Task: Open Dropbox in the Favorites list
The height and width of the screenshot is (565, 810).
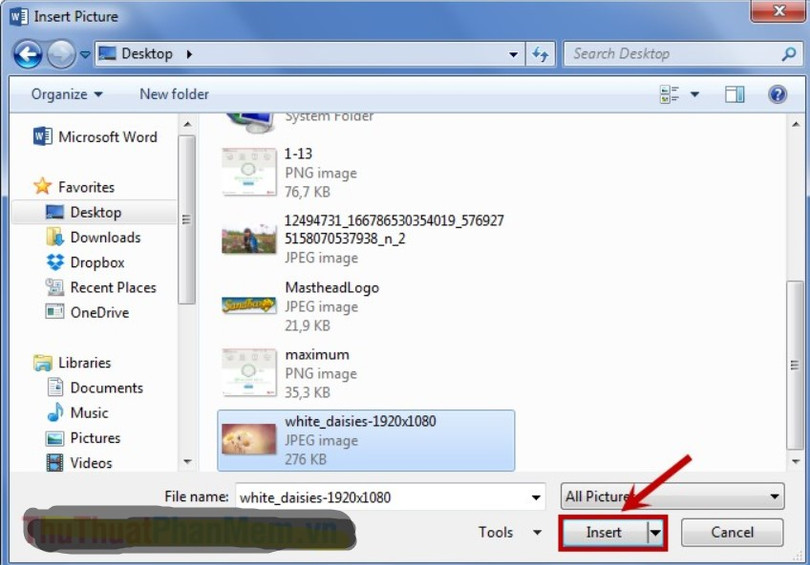Action: (x=97, y=262)
